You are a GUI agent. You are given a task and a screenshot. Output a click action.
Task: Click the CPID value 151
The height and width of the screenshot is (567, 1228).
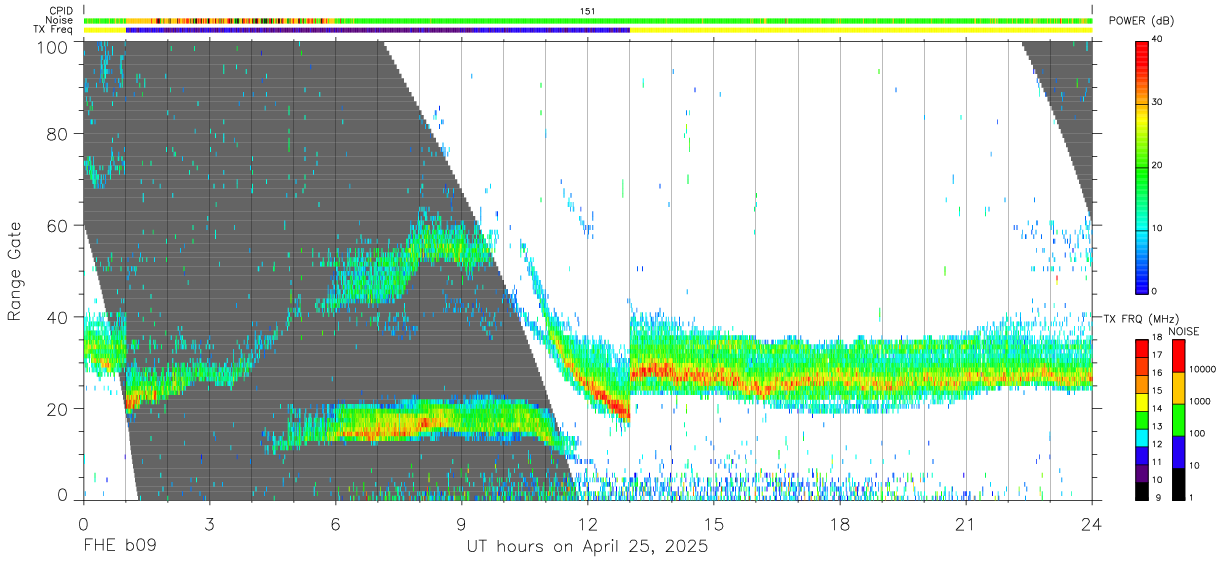[x=588, y=10]
